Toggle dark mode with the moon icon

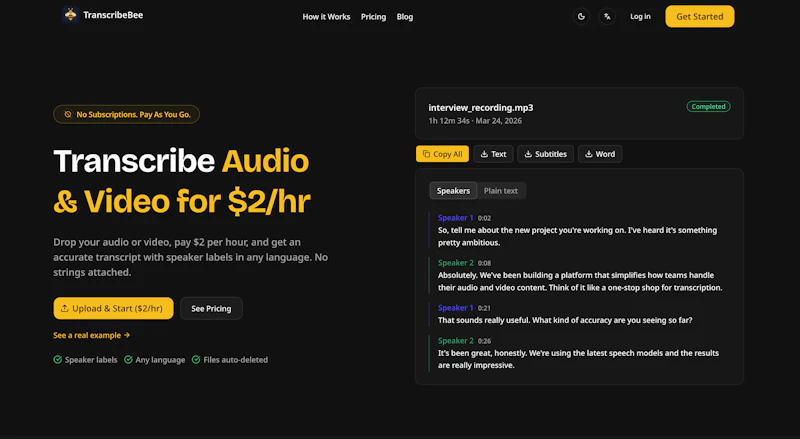(581, 16)
